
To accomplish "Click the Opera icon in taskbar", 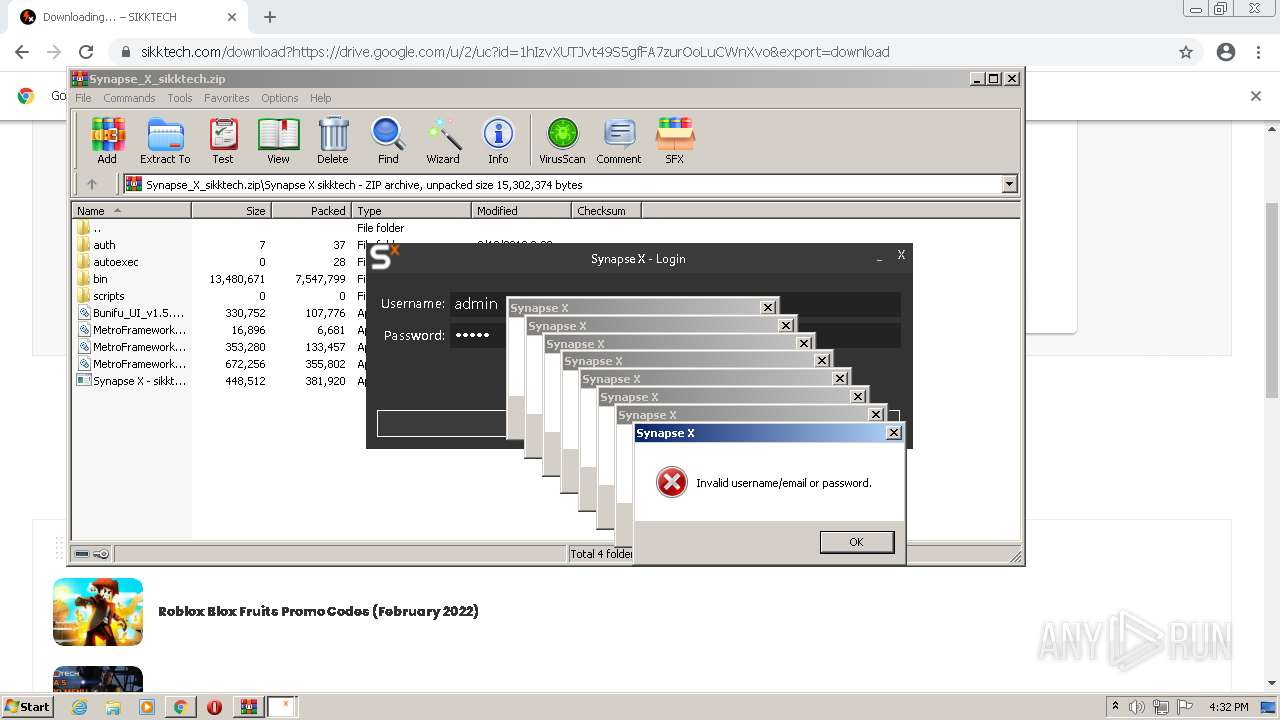I will pyautogui.click(x=214, y=707).
